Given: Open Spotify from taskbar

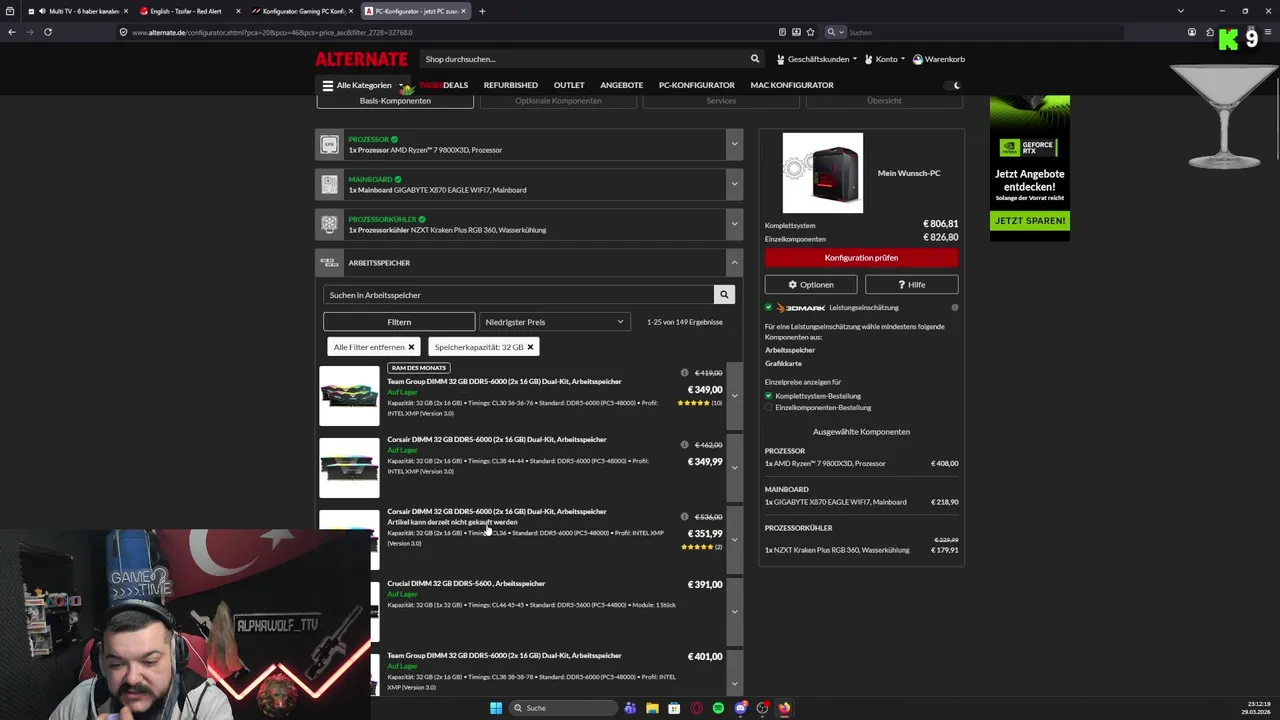Looking at the screenshot, I should (x=718, y=708).
